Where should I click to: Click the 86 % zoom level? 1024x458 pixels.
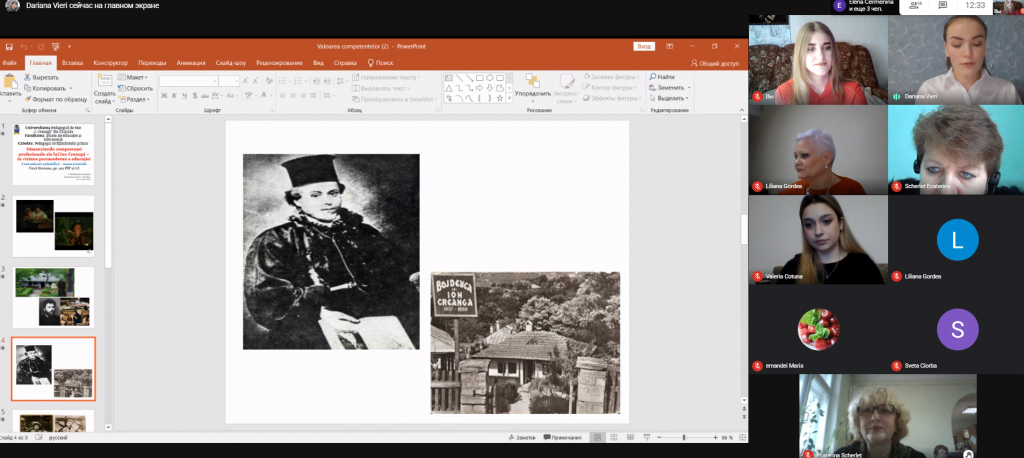(728, 437)
